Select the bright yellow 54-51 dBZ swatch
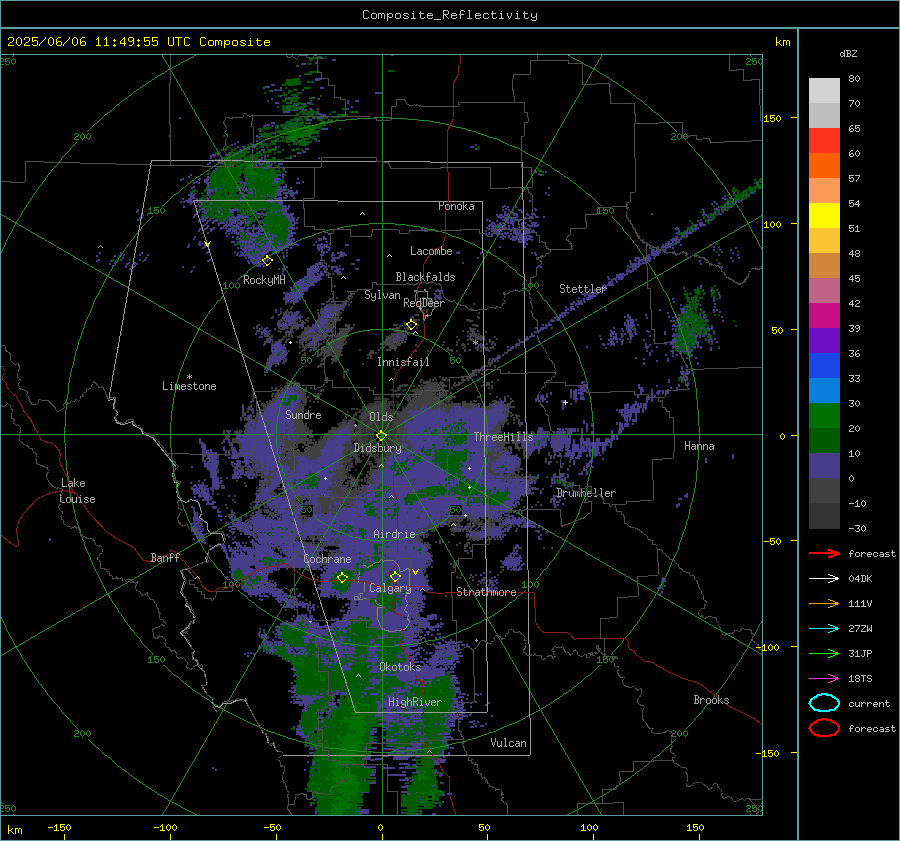Viewport: 900px width, 841px height. tap(824, 215)
